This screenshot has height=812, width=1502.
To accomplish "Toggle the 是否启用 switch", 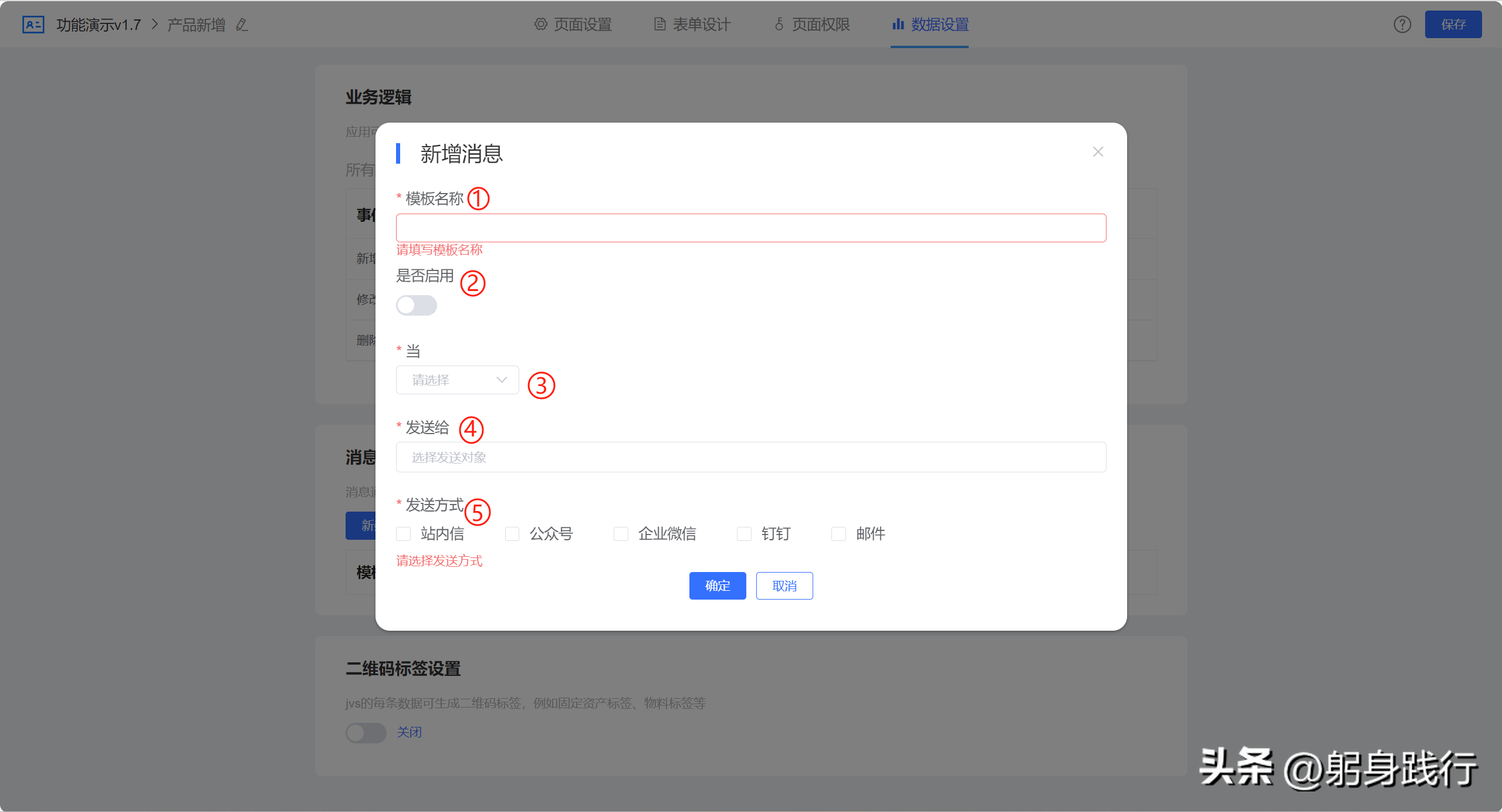I will (x=417, y=305).
